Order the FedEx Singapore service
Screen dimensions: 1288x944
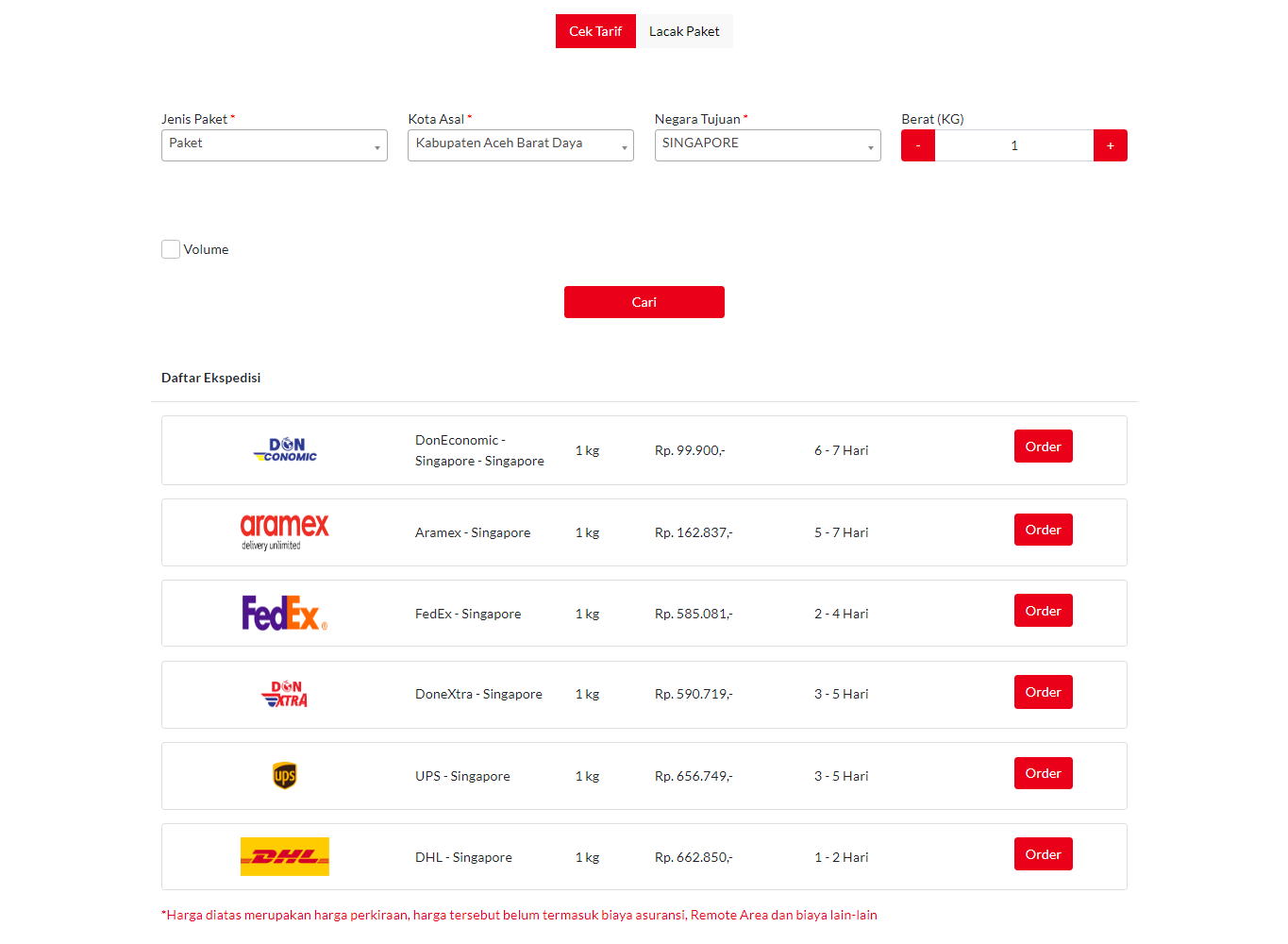point(1043,611)
